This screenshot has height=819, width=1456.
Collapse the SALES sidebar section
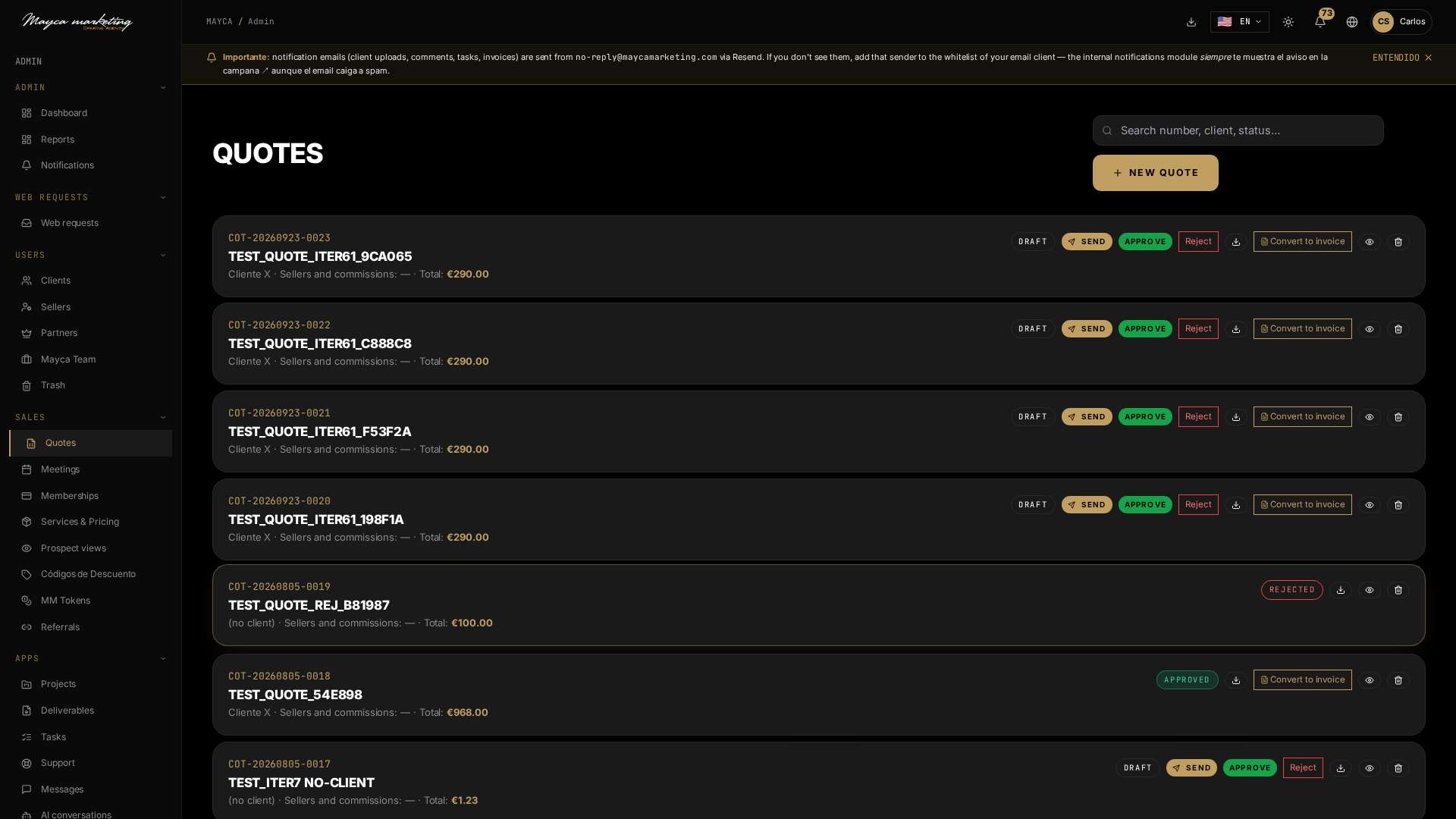(90, 418)
